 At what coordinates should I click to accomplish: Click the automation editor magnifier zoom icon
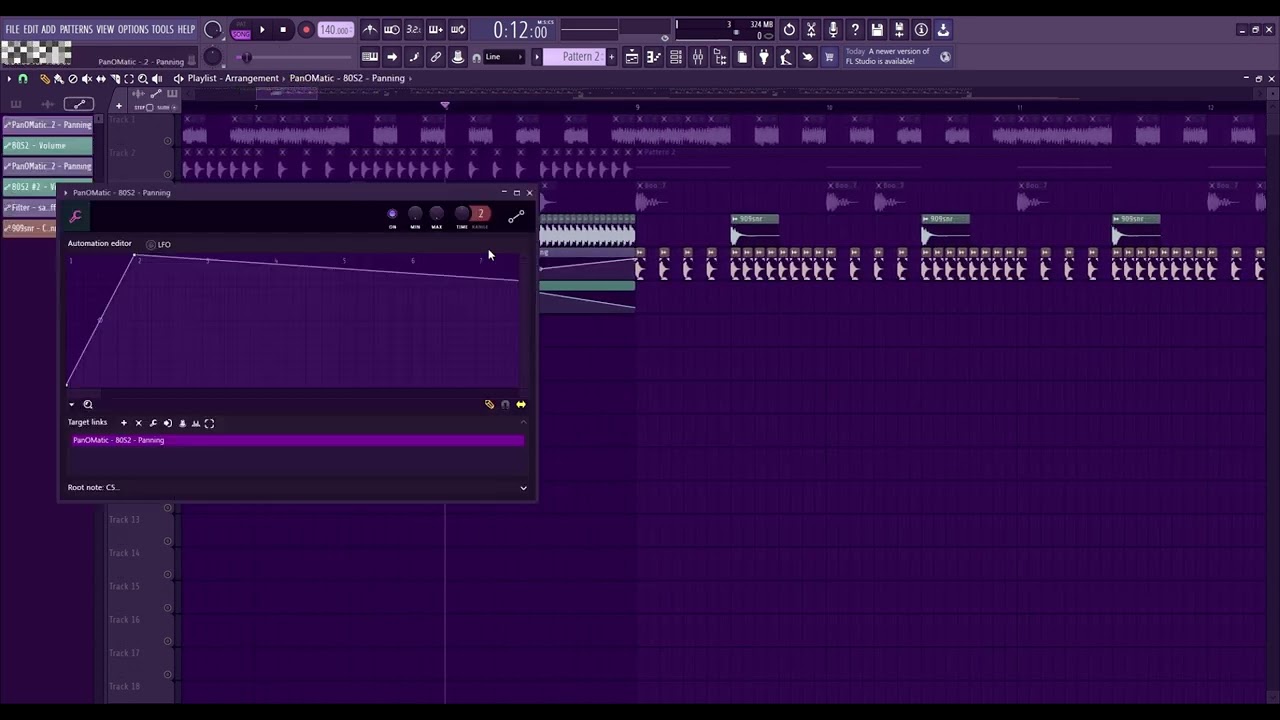[x=88, y=405]
